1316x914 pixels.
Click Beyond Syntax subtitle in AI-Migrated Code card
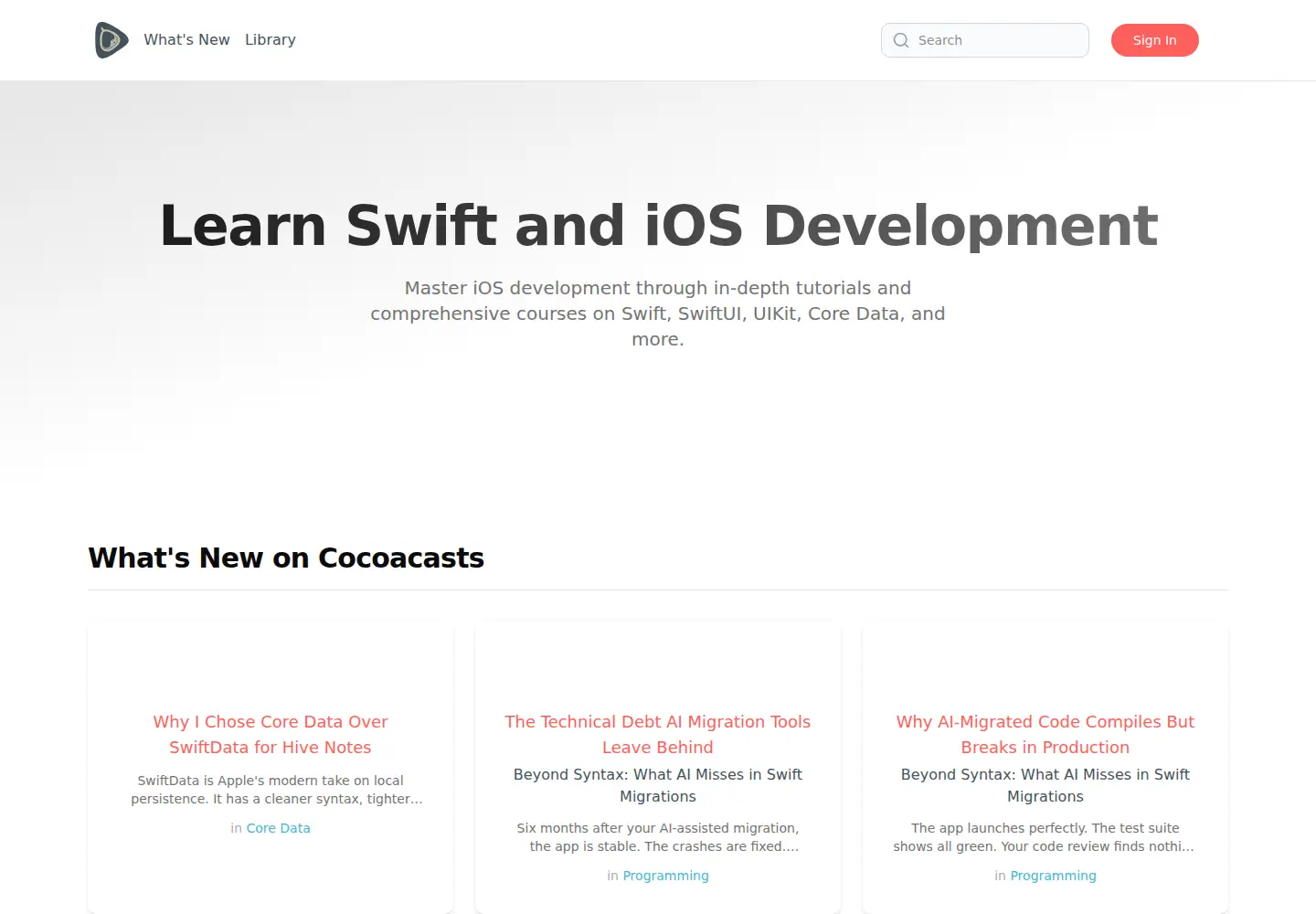coord(1045,785)
